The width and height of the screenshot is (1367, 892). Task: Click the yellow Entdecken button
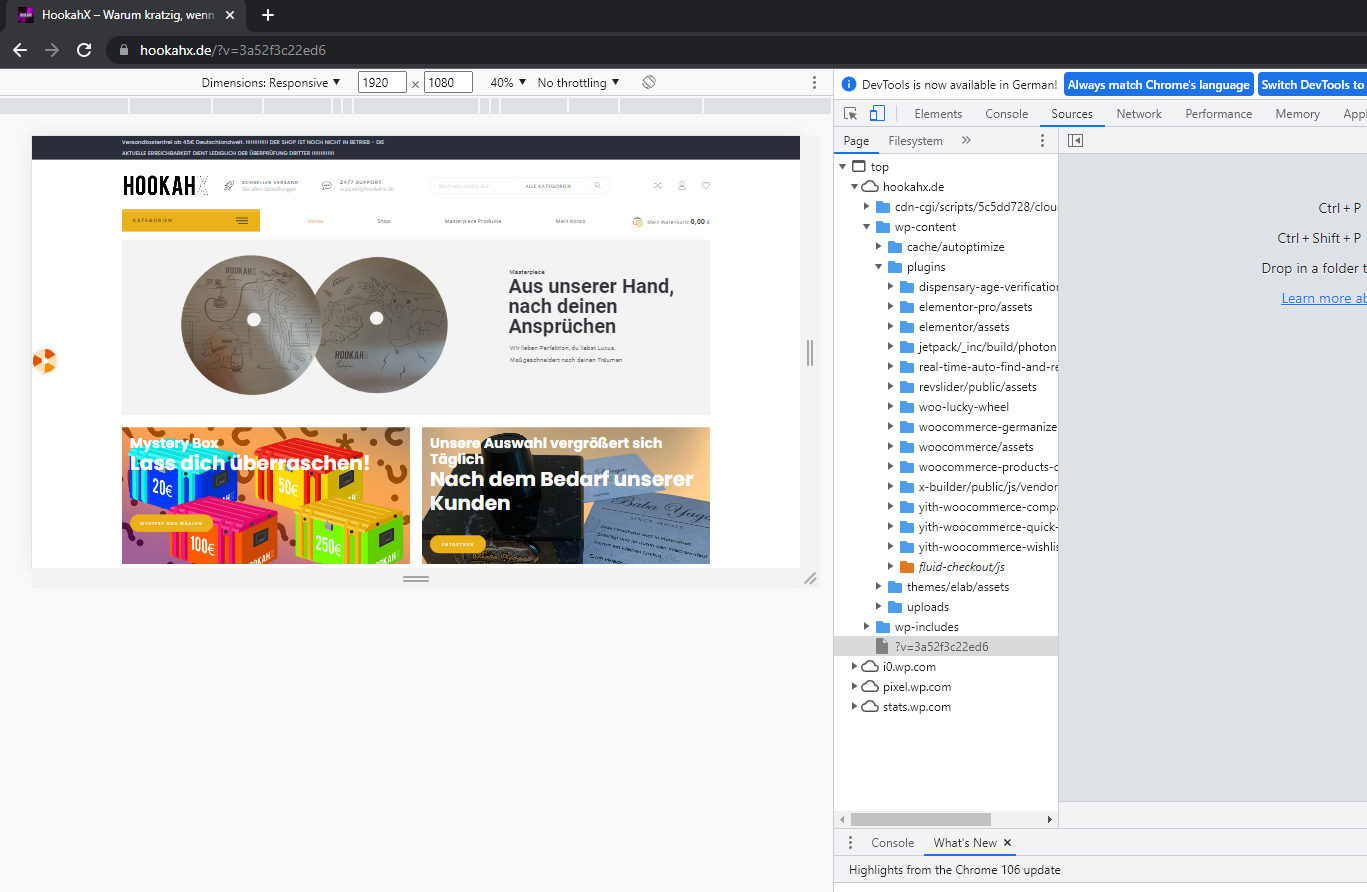pyautogui.click(x=457, y=544)
